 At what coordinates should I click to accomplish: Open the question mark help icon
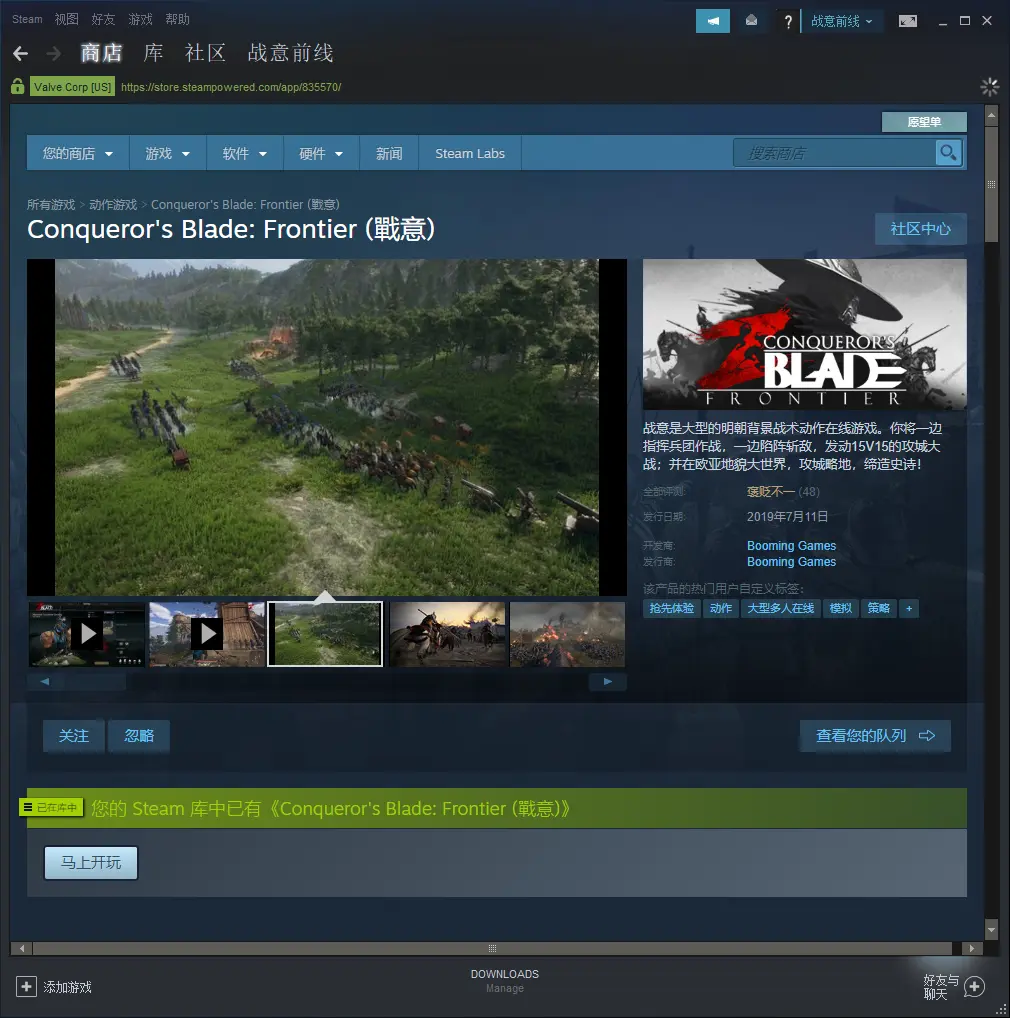[x=787, y=21]
